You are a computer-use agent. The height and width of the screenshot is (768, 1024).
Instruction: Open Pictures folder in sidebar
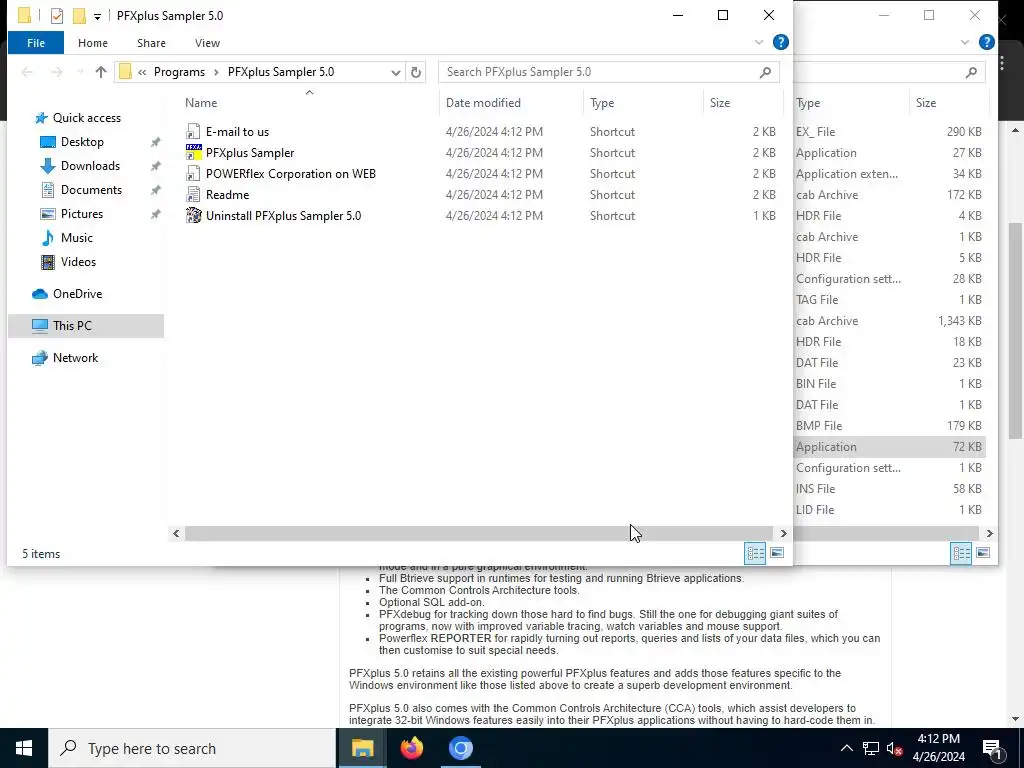[x=82, y=214]
